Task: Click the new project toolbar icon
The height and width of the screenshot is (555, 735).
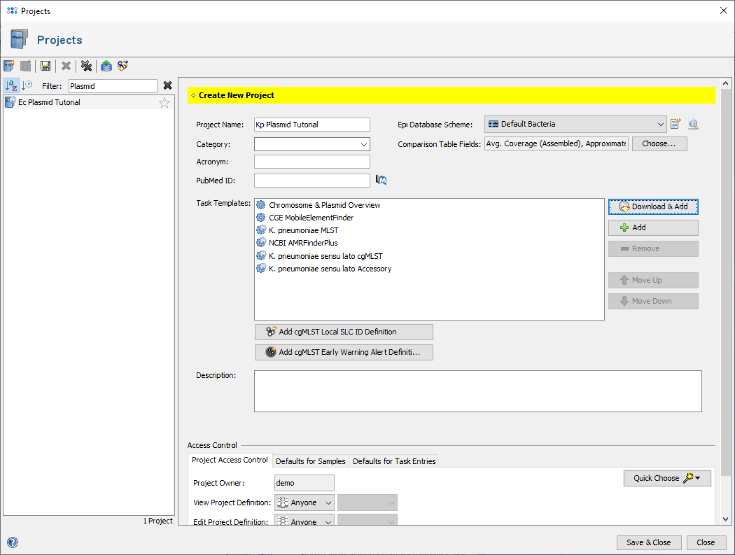Action: pyautogui.click(x=9, y=66)
